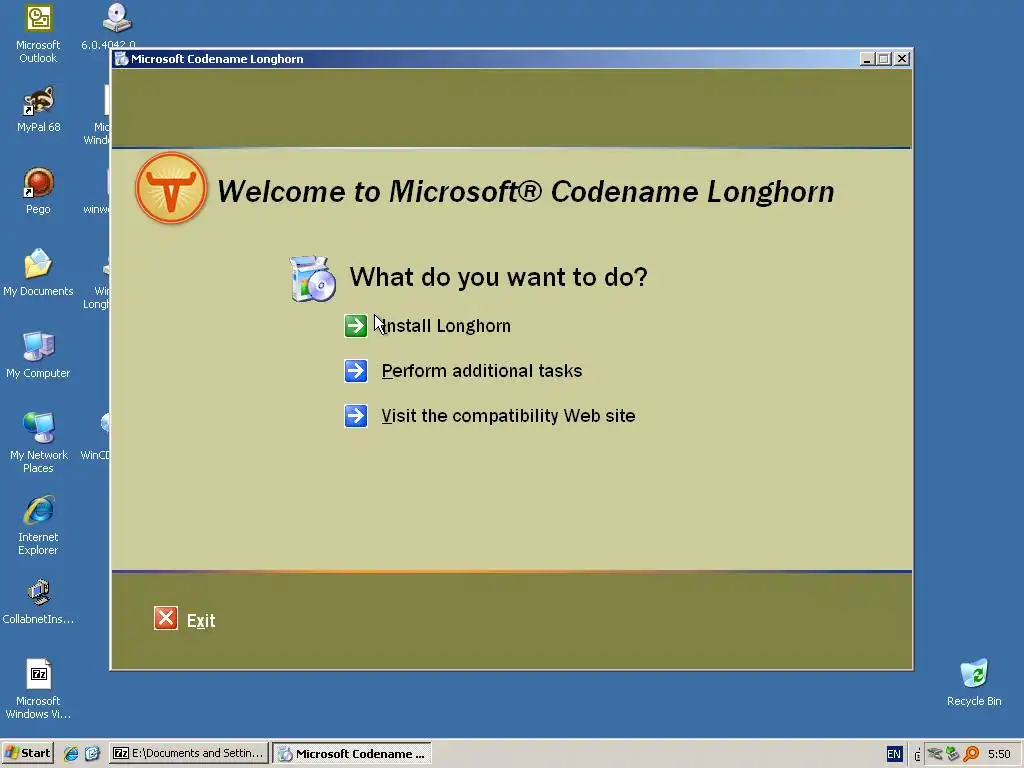The width and height of the screenshot is (1024, 768).
Task: Click Microsoft Codename taskbar button
Action: 352,753
